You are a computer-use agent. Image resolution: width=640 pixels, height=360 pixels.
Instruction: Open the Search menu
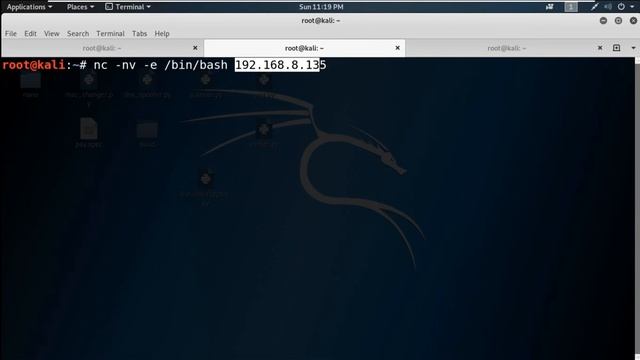pyautogui.click(x=78, y=33)
